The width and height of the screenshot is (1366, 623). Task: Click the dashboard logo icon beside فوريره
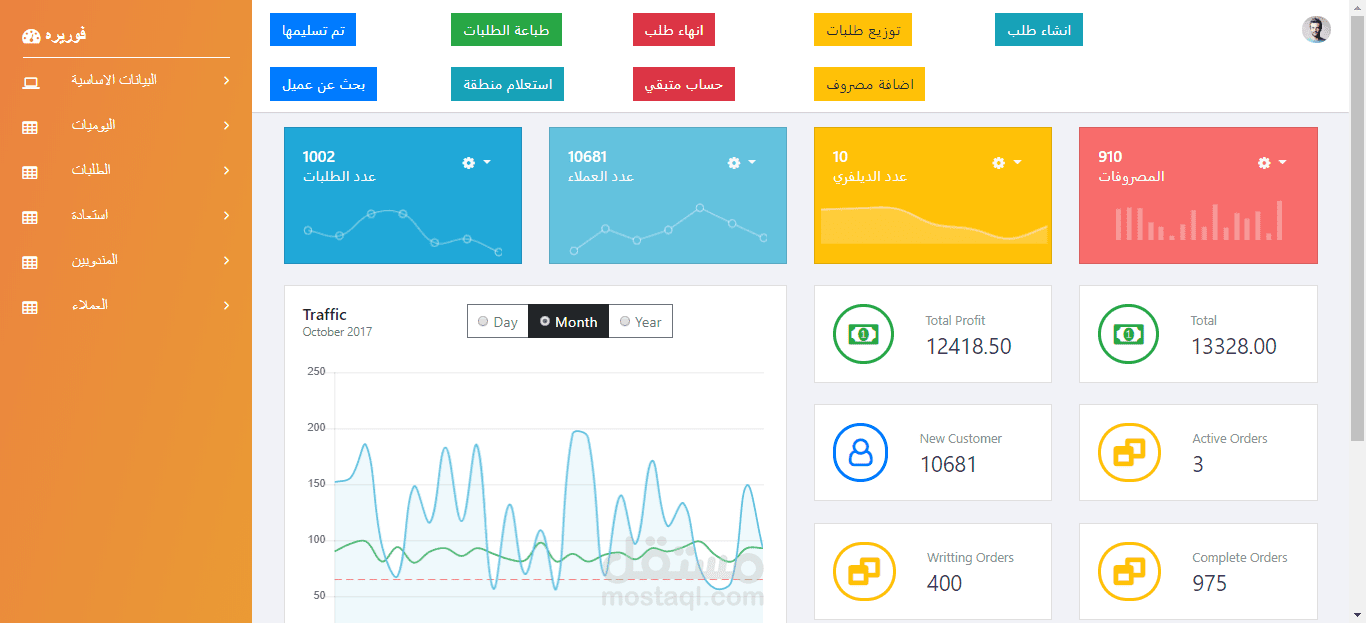pos(31,36)
